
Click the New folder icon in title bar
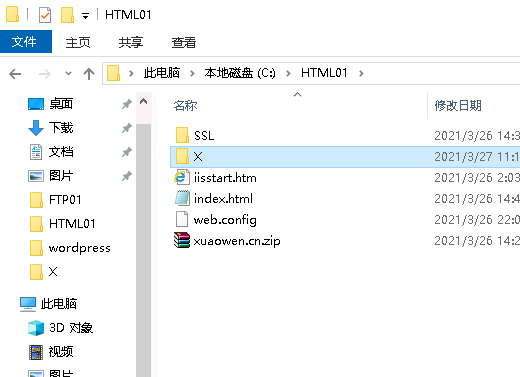tap(67, 15)
